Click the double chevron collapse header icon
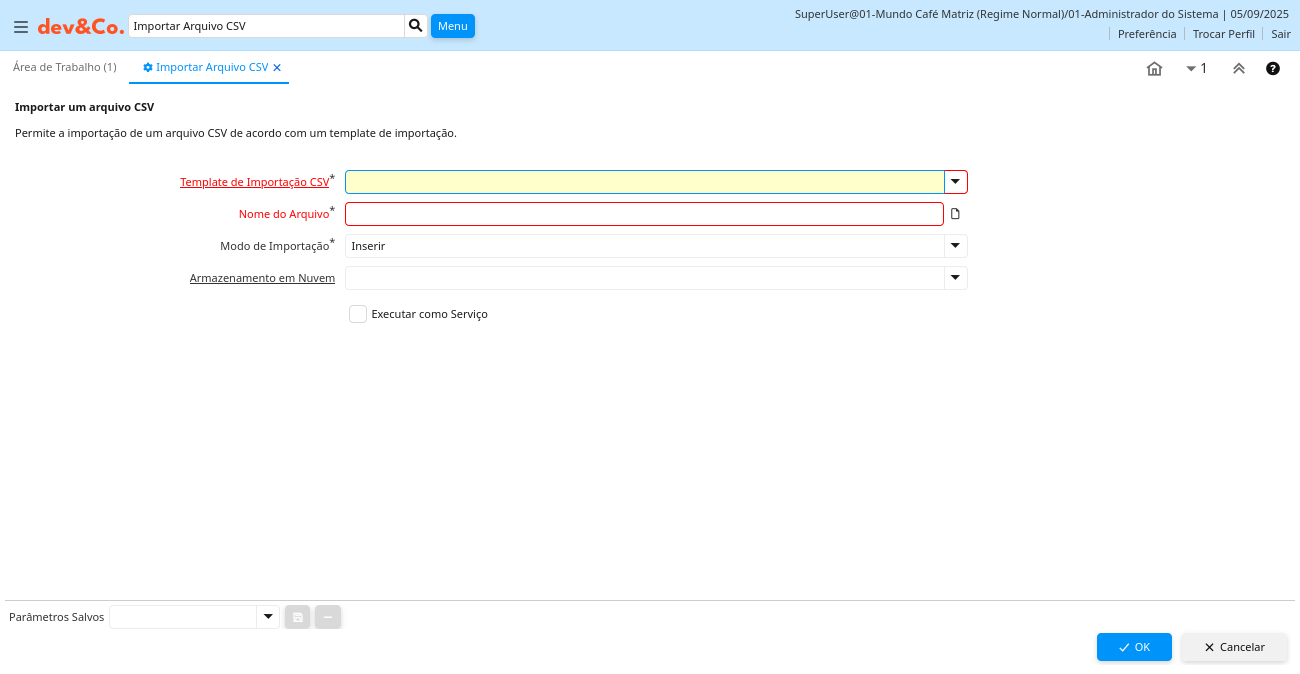The image size is (1300, 674). [x=1238, y=69]
